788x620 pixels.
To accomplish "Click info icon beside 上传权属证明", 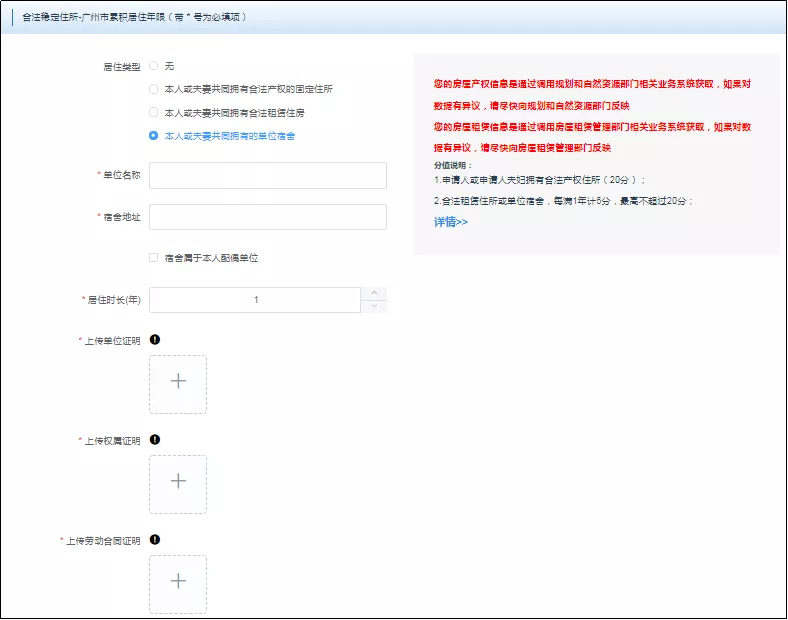I will [x=155, y=440].
